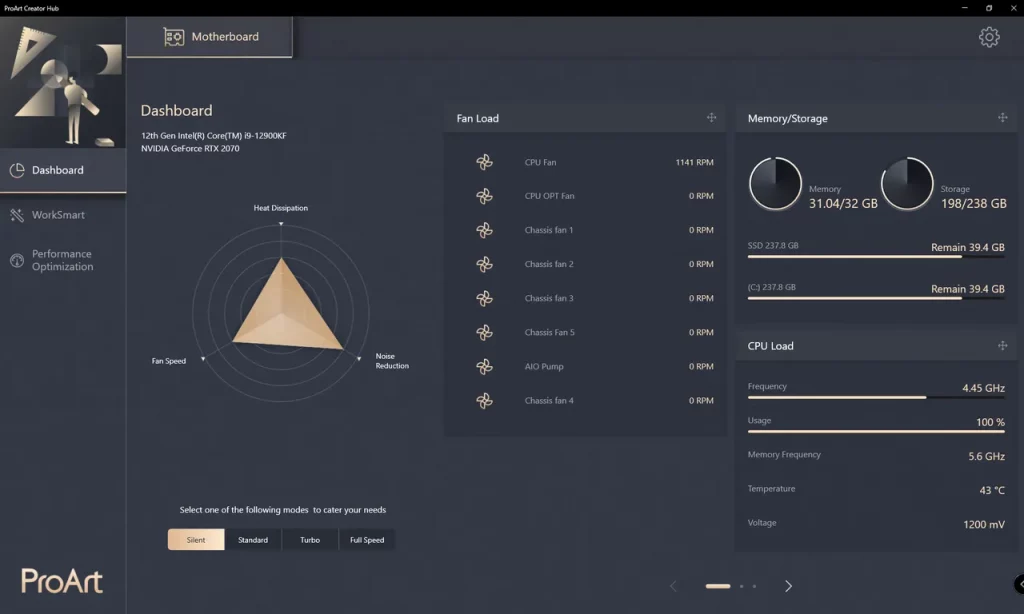Click the Heat Dissipation chart label

pos(281,208)
